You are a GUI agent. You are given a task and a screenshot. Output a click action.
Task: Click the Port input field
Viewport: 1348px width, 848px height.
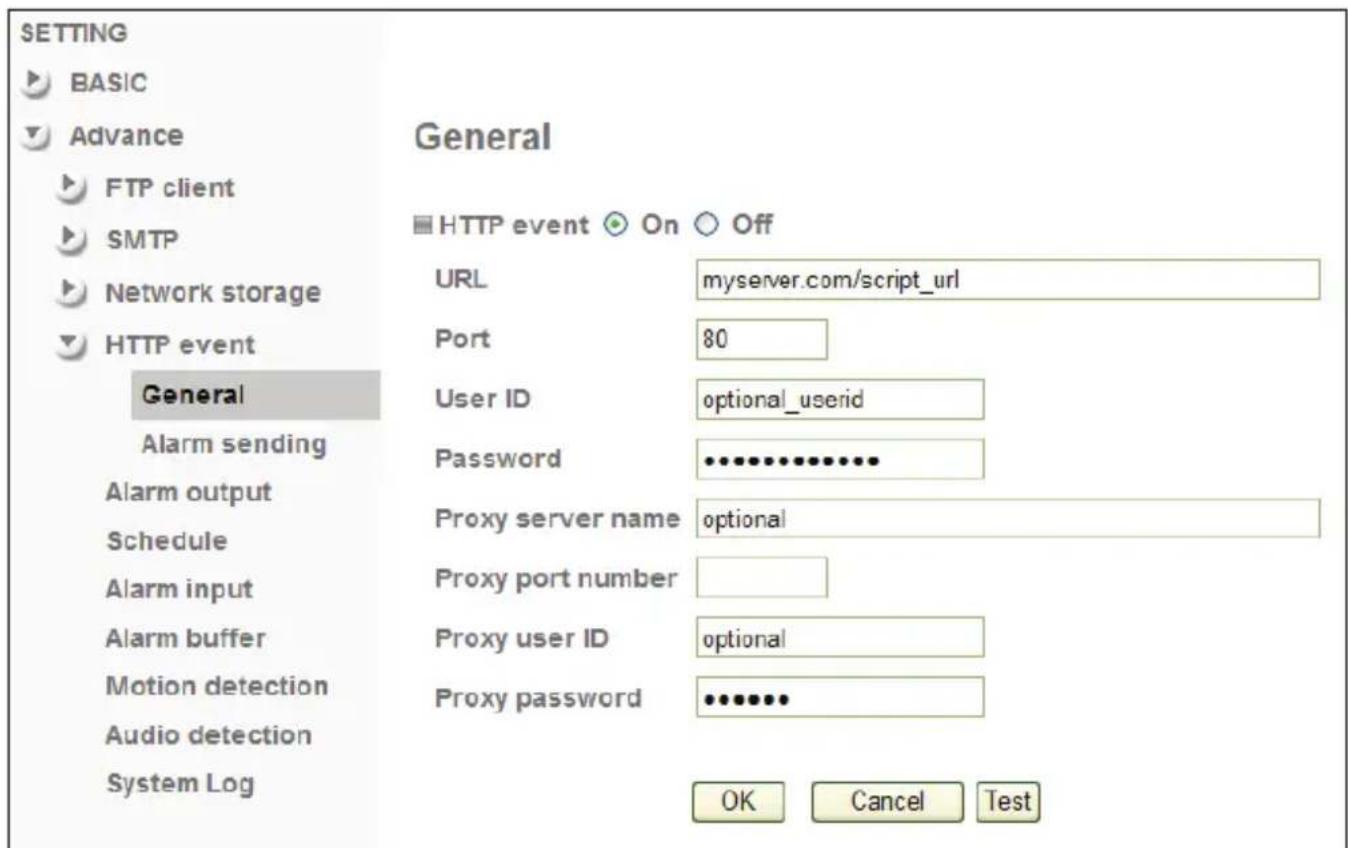[761, 339]
